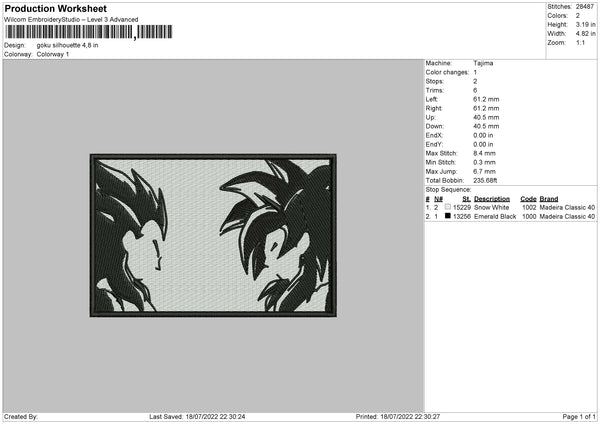Click the stitch count 13258

462,217
